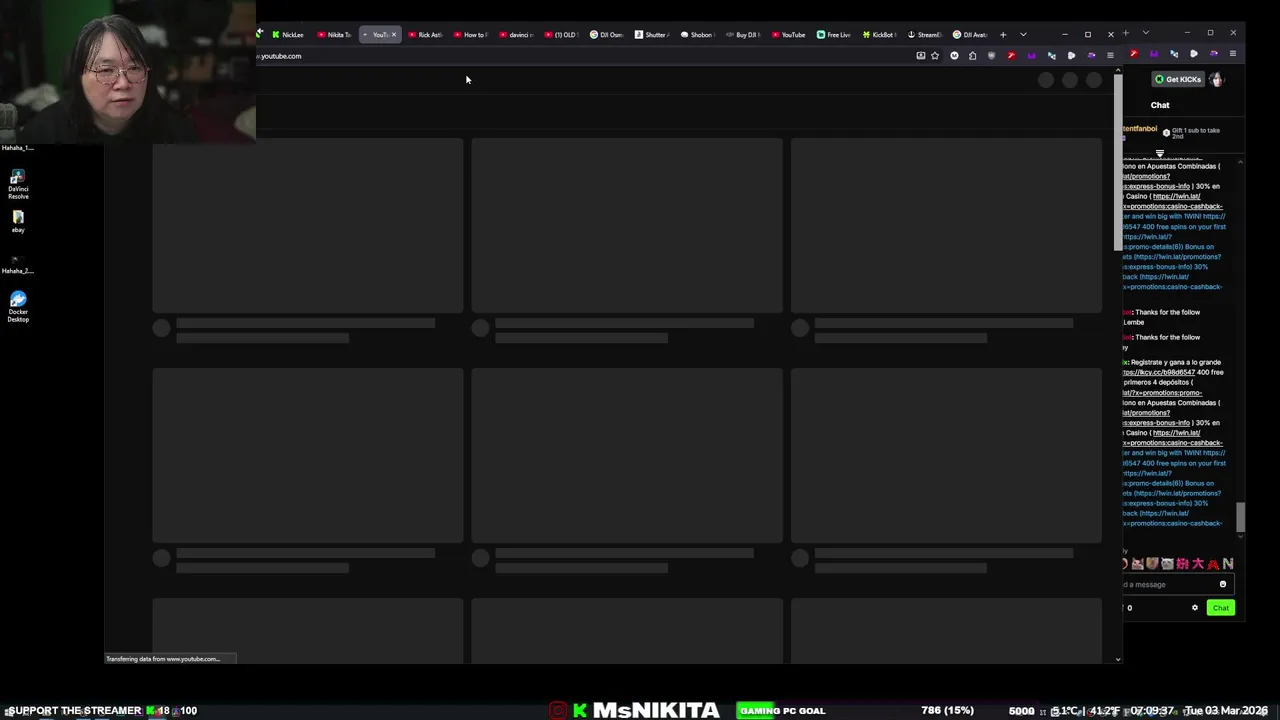The width and height of the screenshot is (1280, 720).
Task: Switch to the DJI Avata browser tab
Action: pos(971,35)
